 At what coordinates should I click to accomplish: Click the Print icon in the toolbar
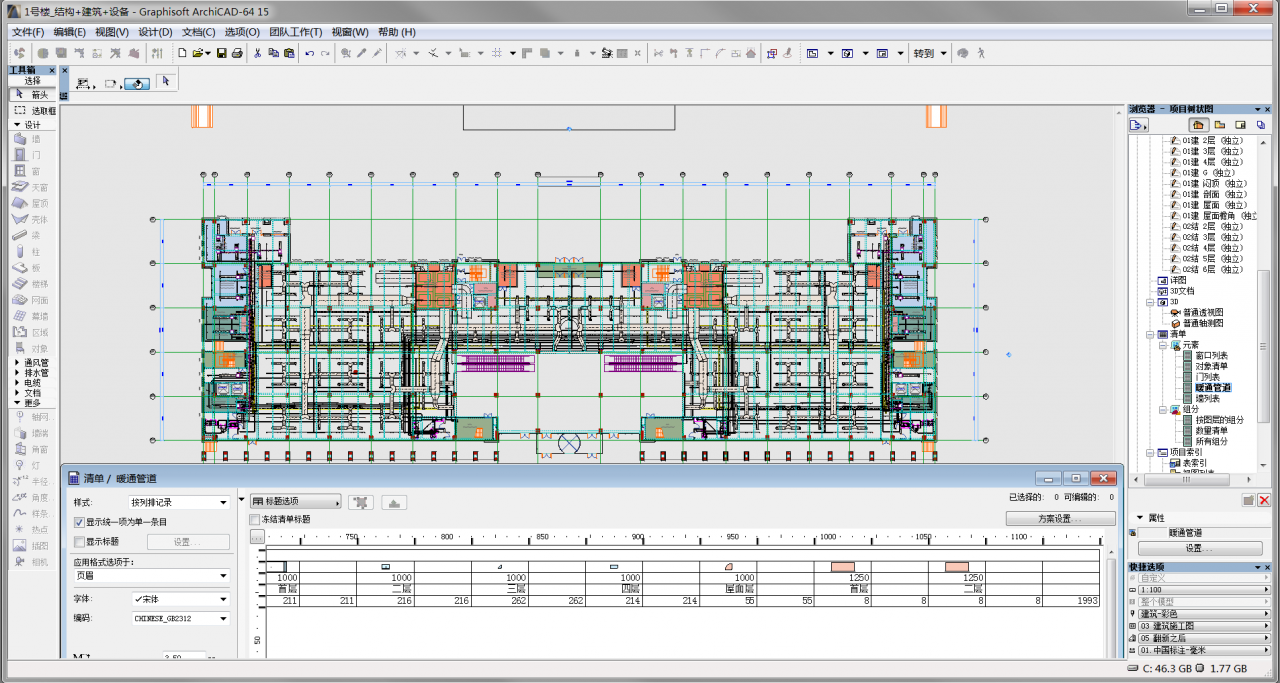click(x=236, y=53)
